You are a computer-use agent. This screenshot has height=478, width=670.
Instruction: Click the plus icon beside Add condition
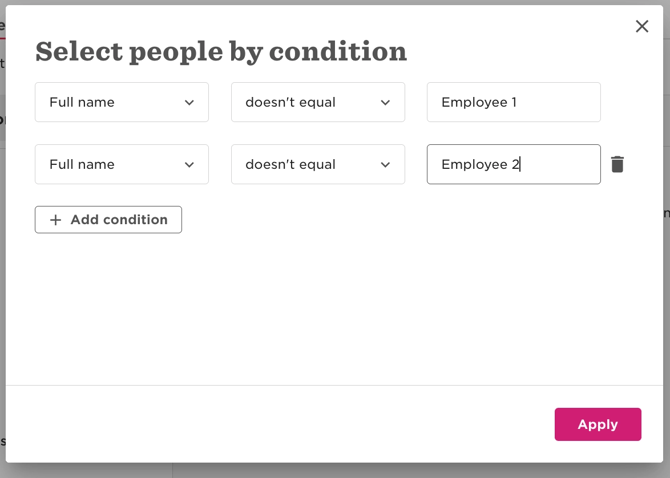56,220
